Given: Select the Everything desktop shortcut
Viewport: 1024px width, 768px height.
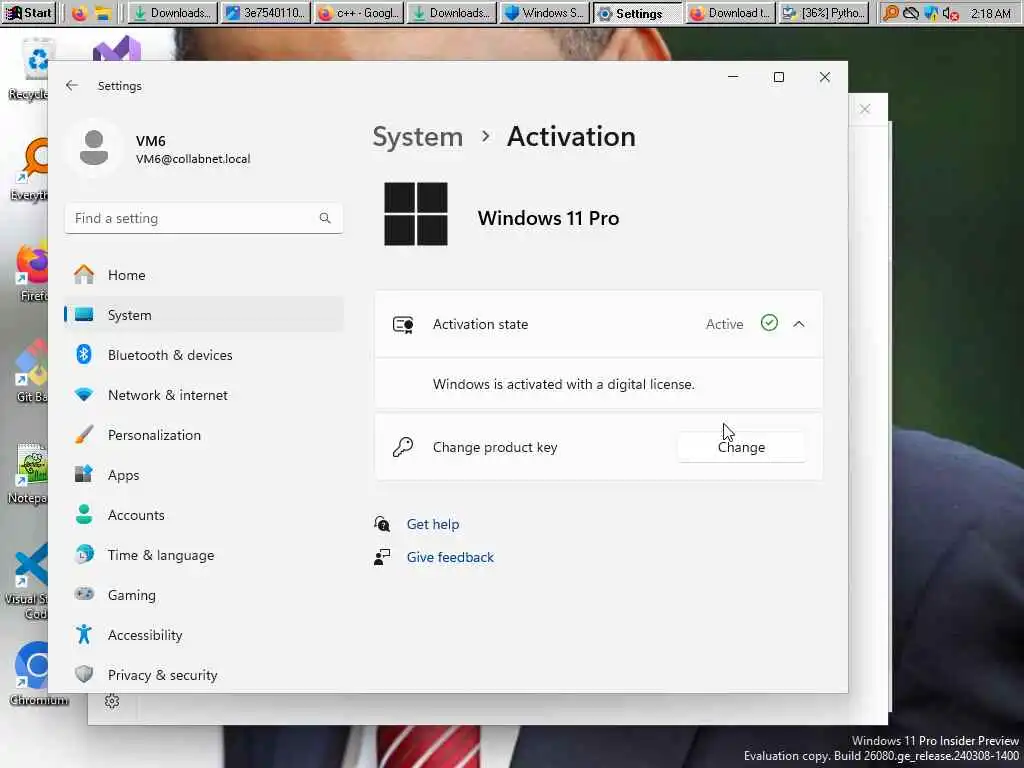Looking at the screenshot, I should (x=27, y=168).
